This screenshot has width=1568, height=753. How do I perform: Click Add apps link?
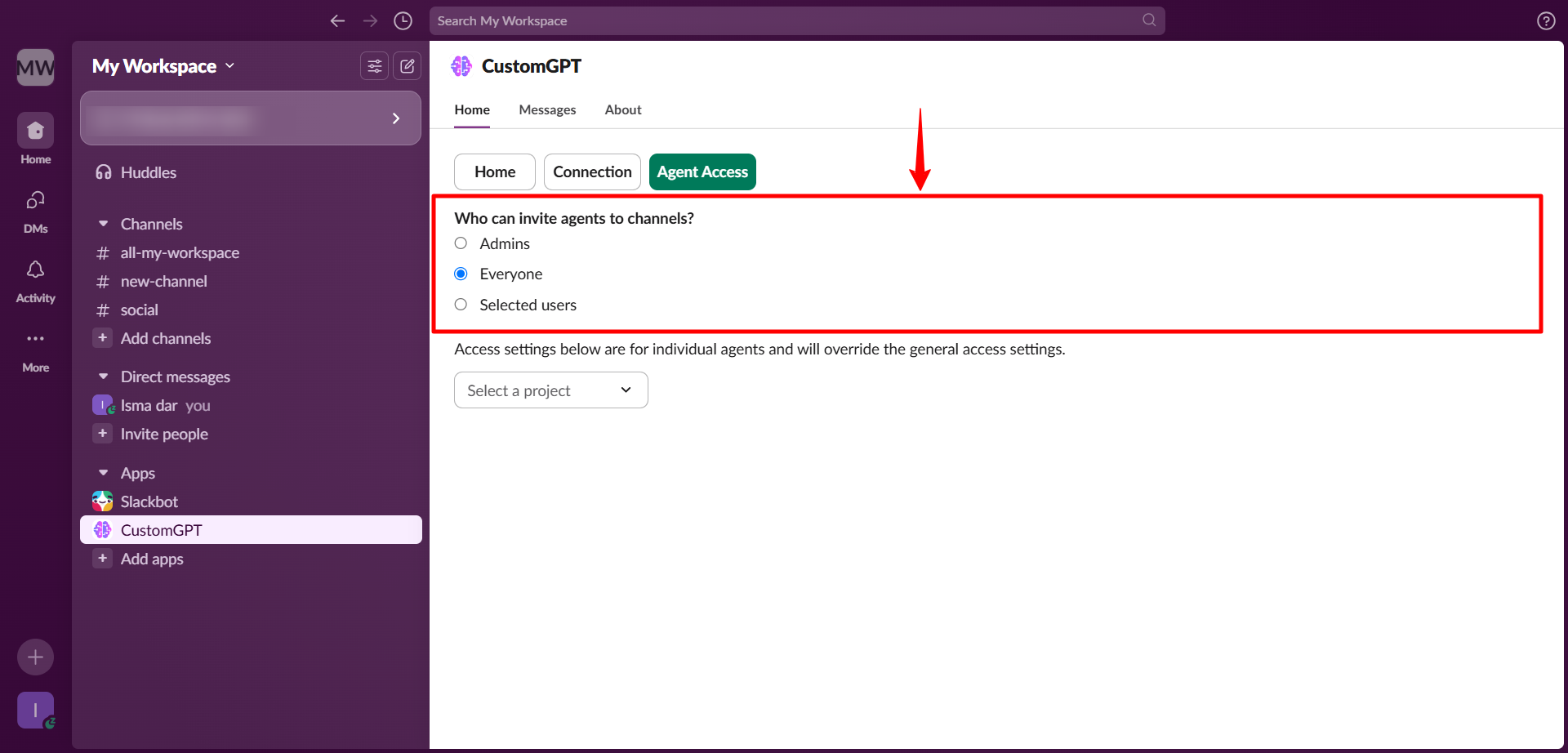click(152, 559)
